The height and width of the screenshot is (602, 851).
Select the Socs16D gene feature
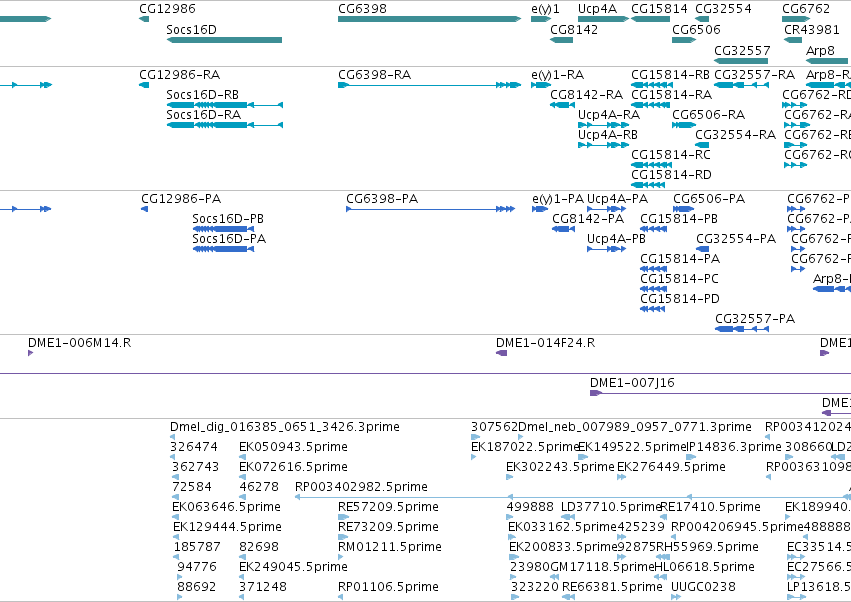224,40
